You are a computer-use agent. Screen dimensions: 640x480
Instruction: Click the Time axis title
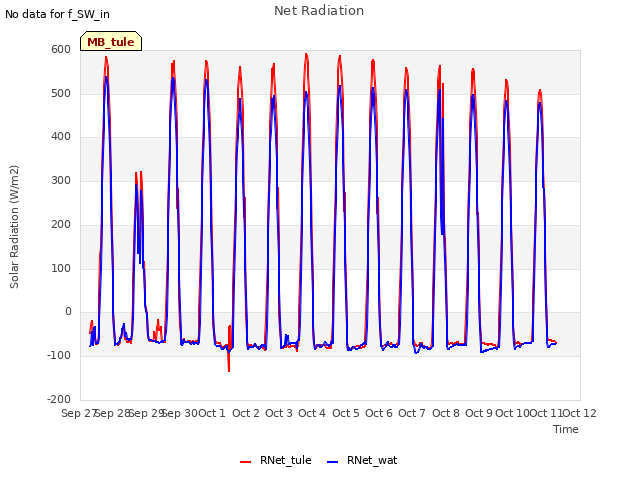(566, 429)
